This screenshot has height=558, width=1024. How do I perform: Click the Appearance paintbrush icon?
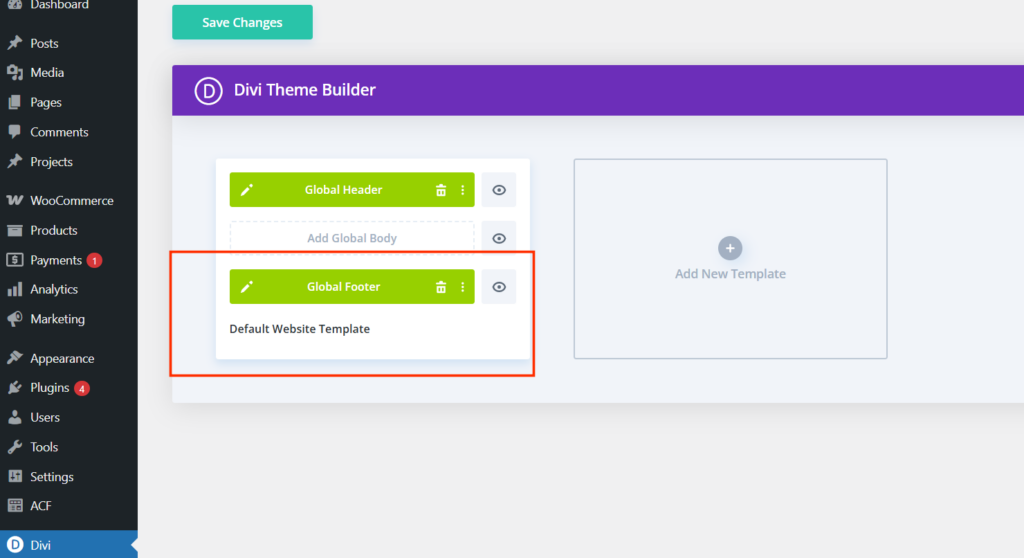click(14, 359)
